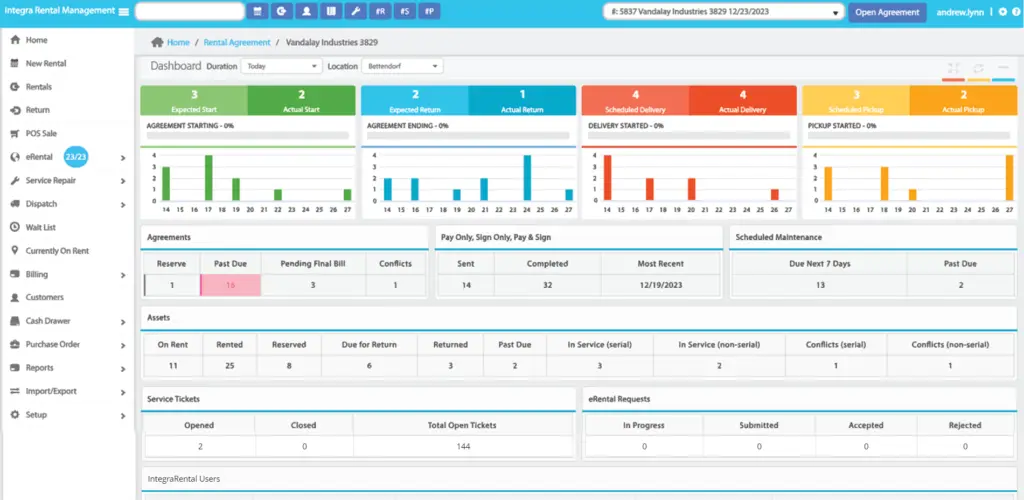This screenshot has width=1024, height=500.
Task: Click the 23/23 eRental badge
Action: [x=76, y=157]
